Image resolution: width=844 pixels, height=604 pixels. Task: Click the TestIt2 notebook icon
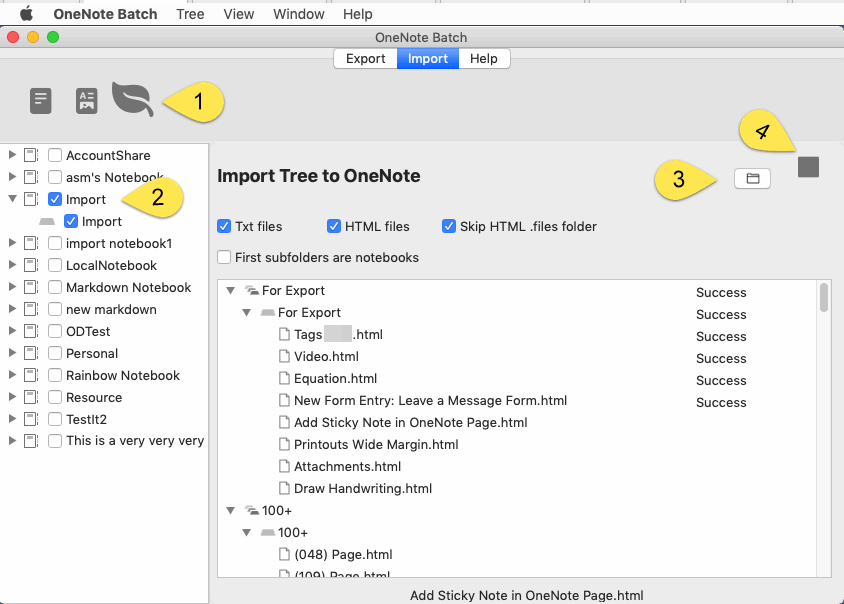pyautogui.click(x=31, y=419)
